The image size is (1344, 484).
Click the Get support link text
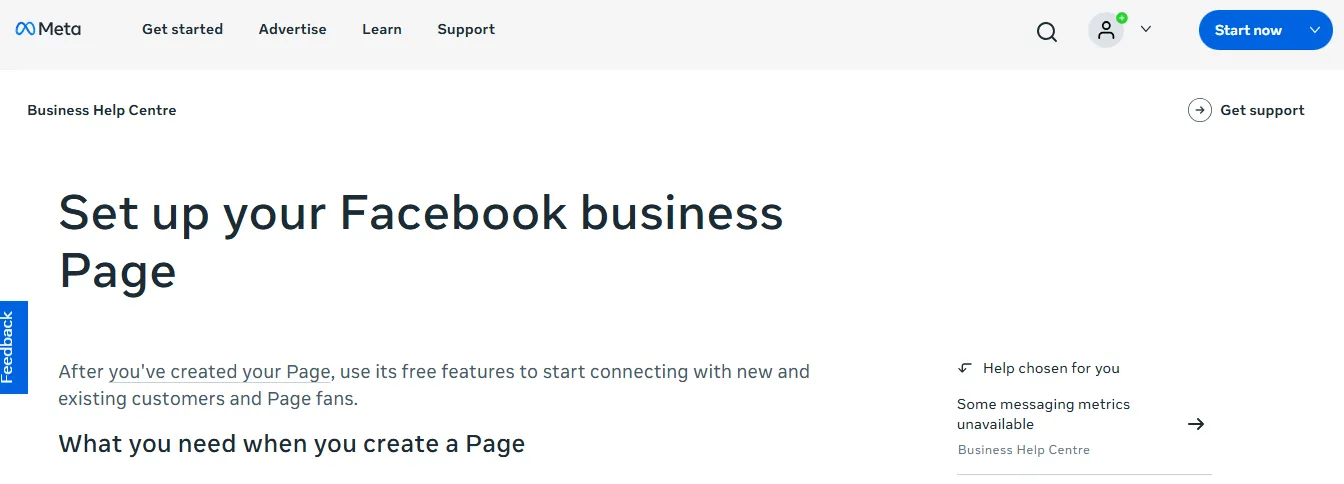point(1262,110)
